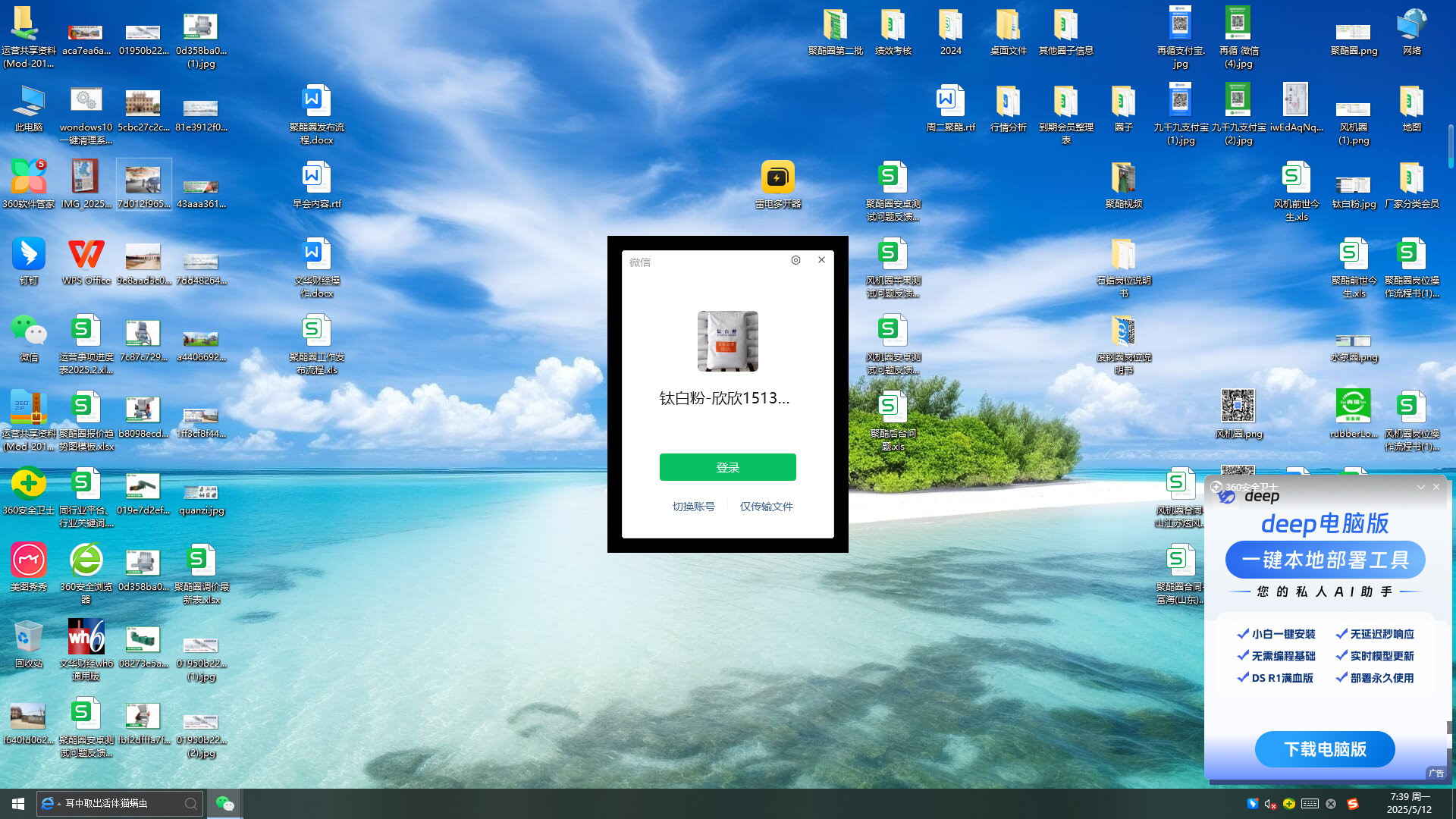Open the 美图秀秀 desktop icon
This screenshot has height=819, width=1456.
pos(29,561)
